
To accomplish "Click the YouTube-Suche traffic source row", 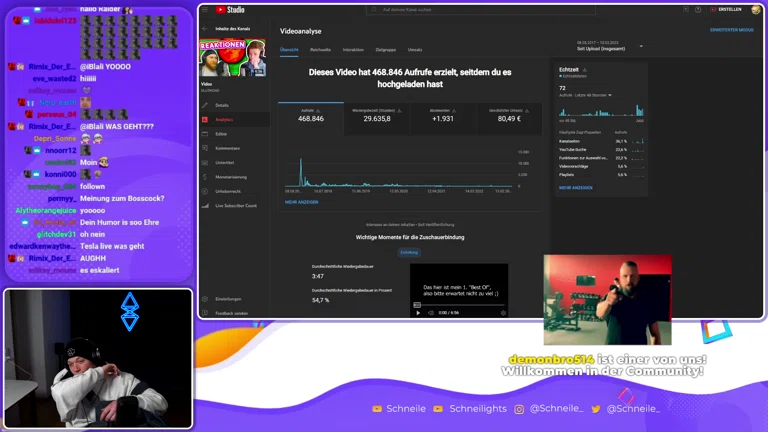I will (x=601, y=149).
